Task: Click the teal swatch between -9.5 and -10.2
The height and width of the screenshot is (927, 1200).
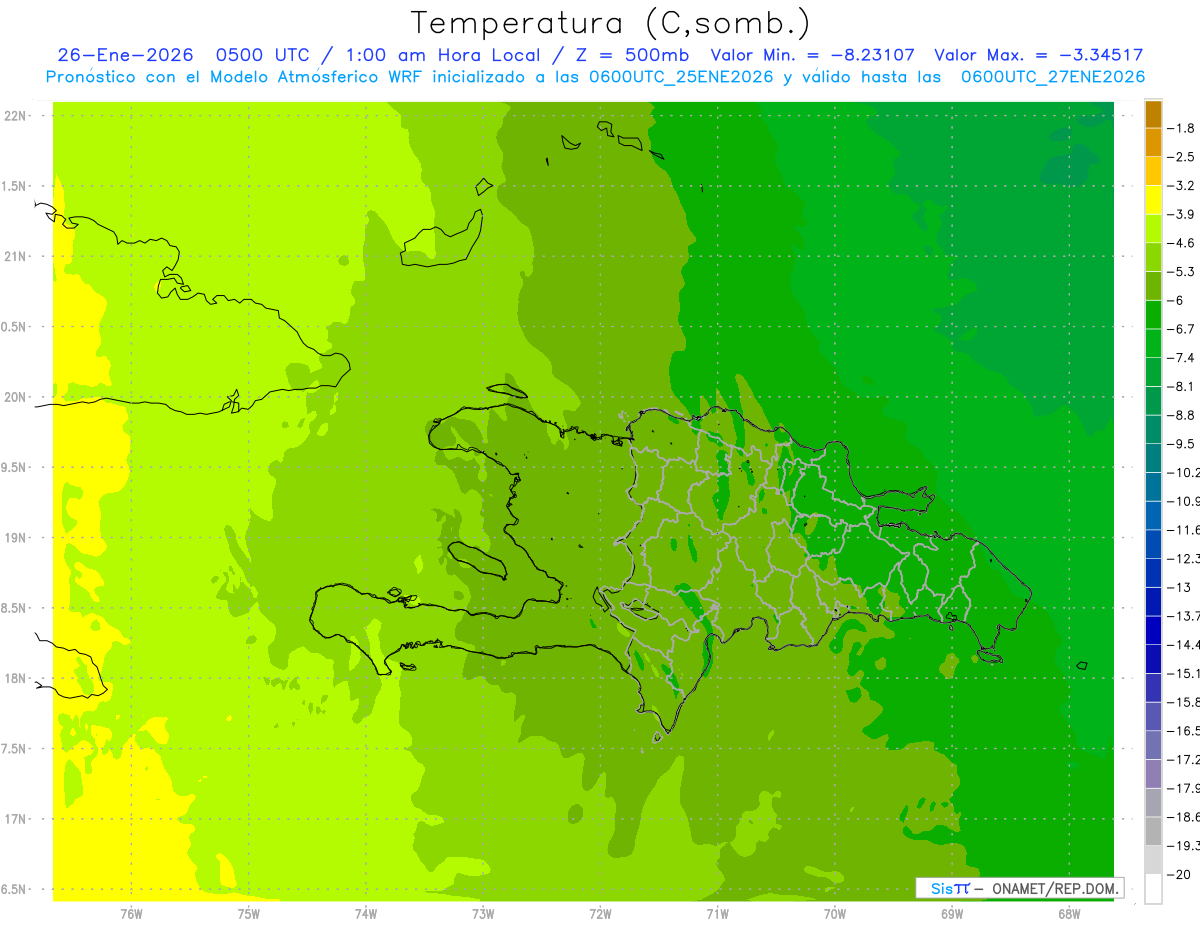Action: tap(1153, 457)
